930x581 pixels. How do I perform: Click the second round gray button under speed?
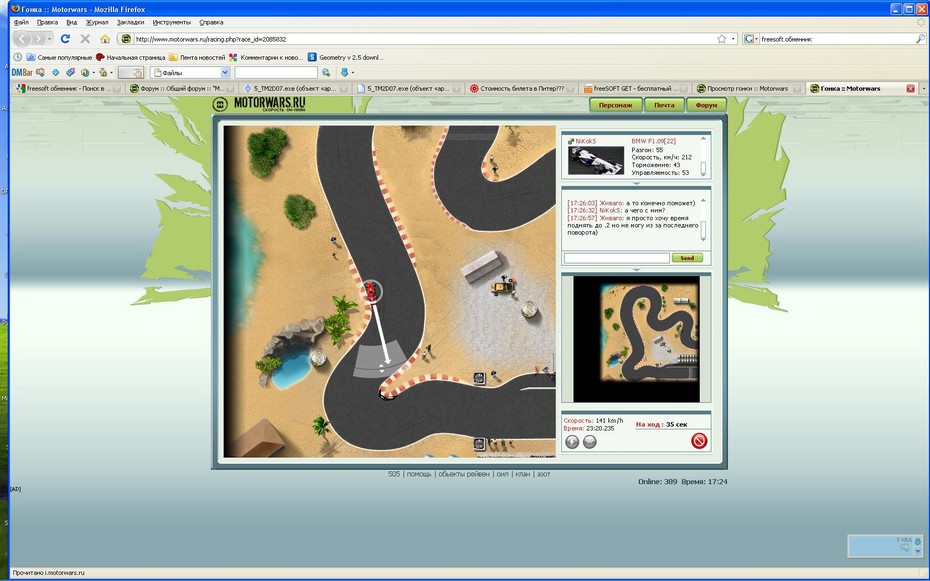pos(590,442)
